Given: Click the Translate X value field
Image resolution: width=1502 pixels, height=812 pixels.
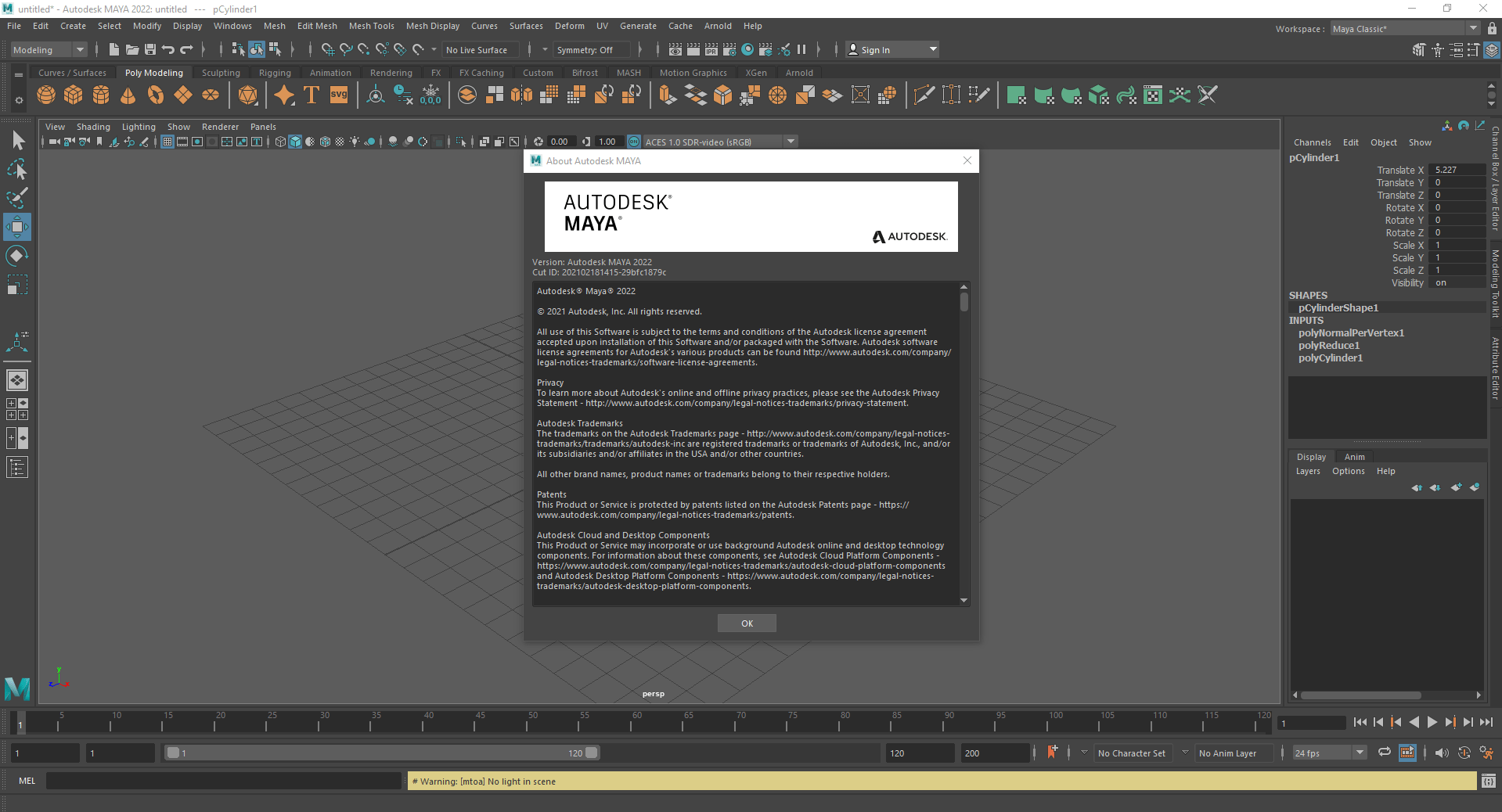Looking at the screenshot, I should pos(1457,170).
